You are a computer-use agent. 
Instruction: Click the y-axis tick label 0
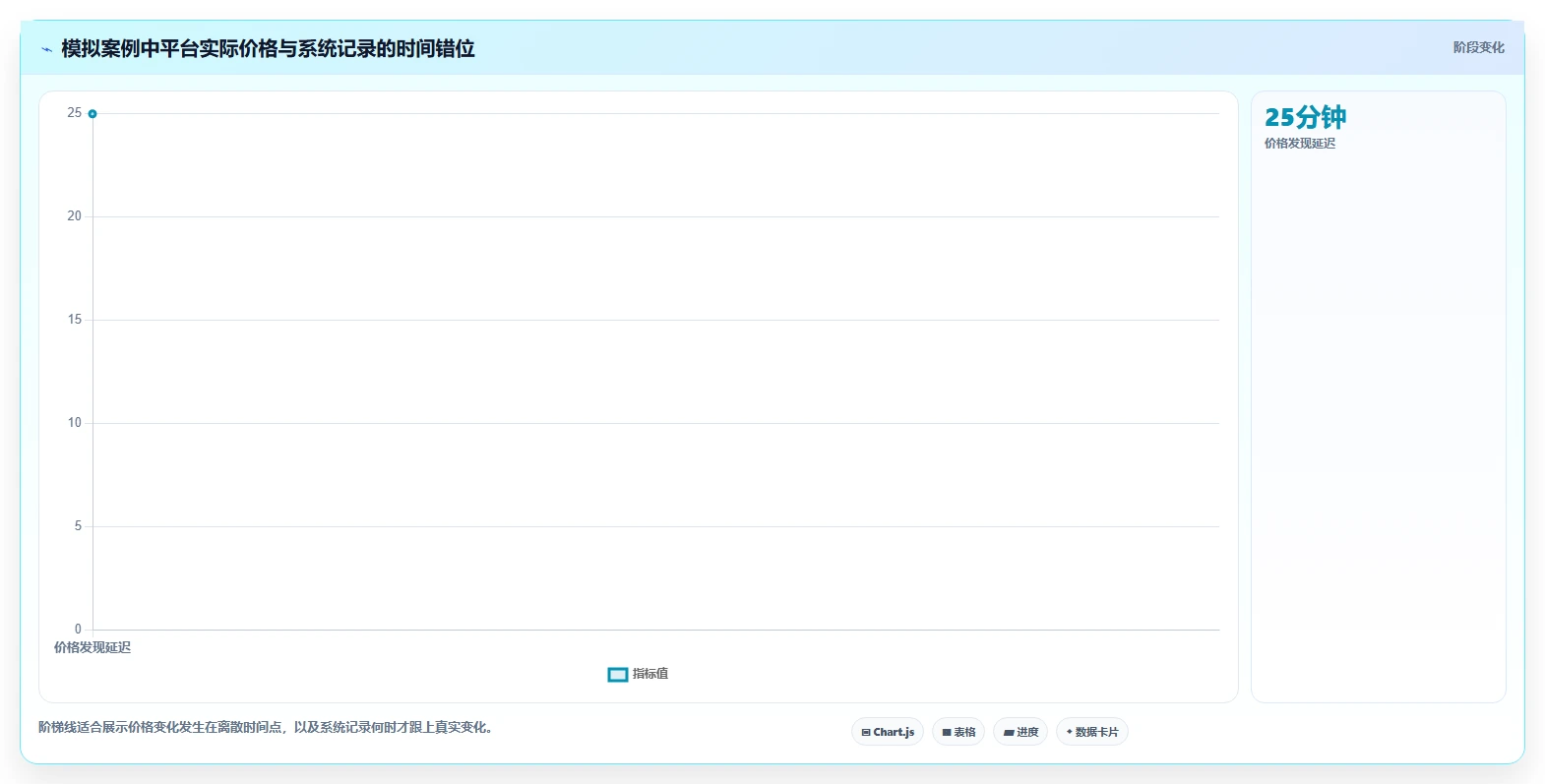click(78, 630)
